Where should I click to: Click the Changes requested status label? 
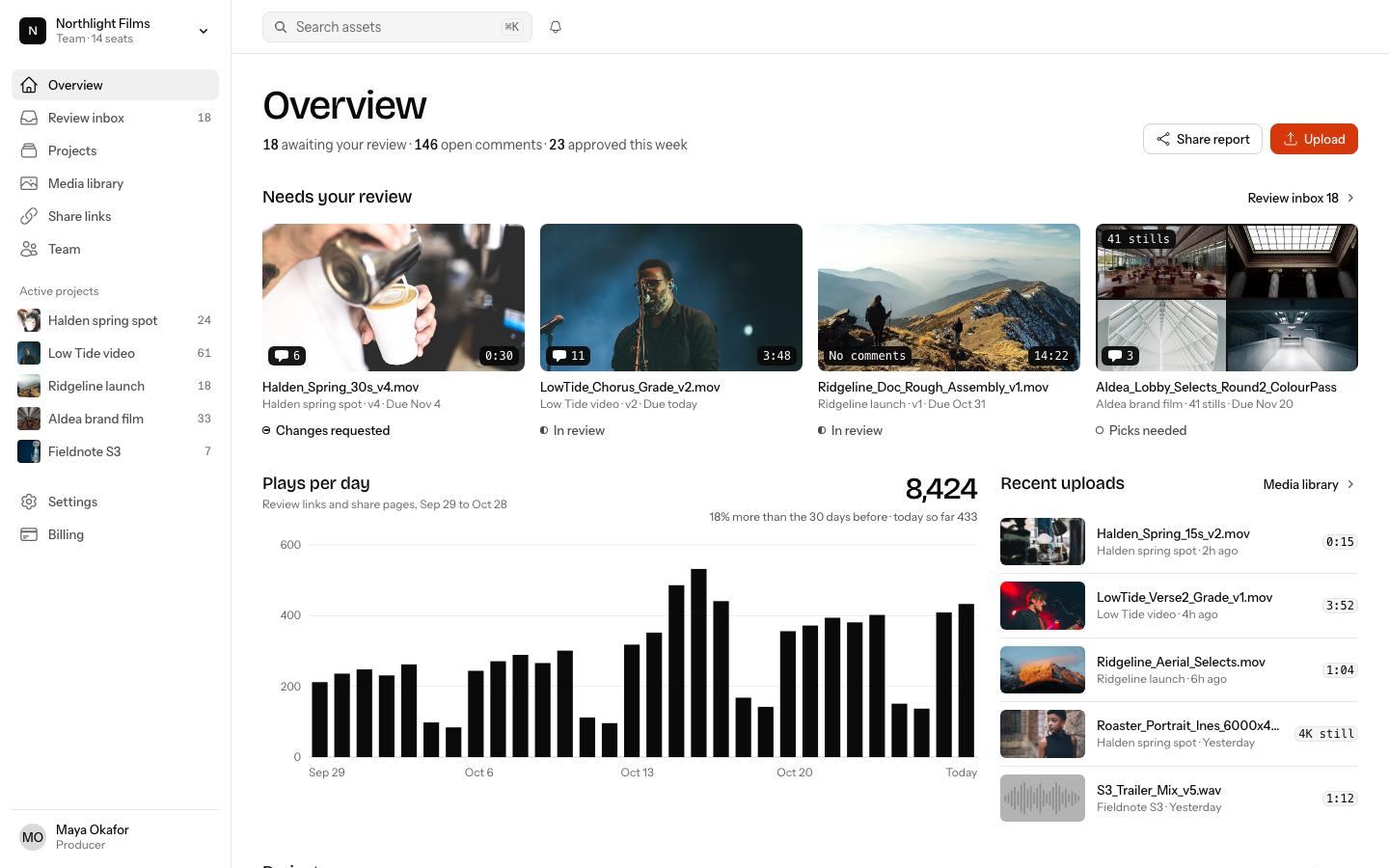[333, 430]
